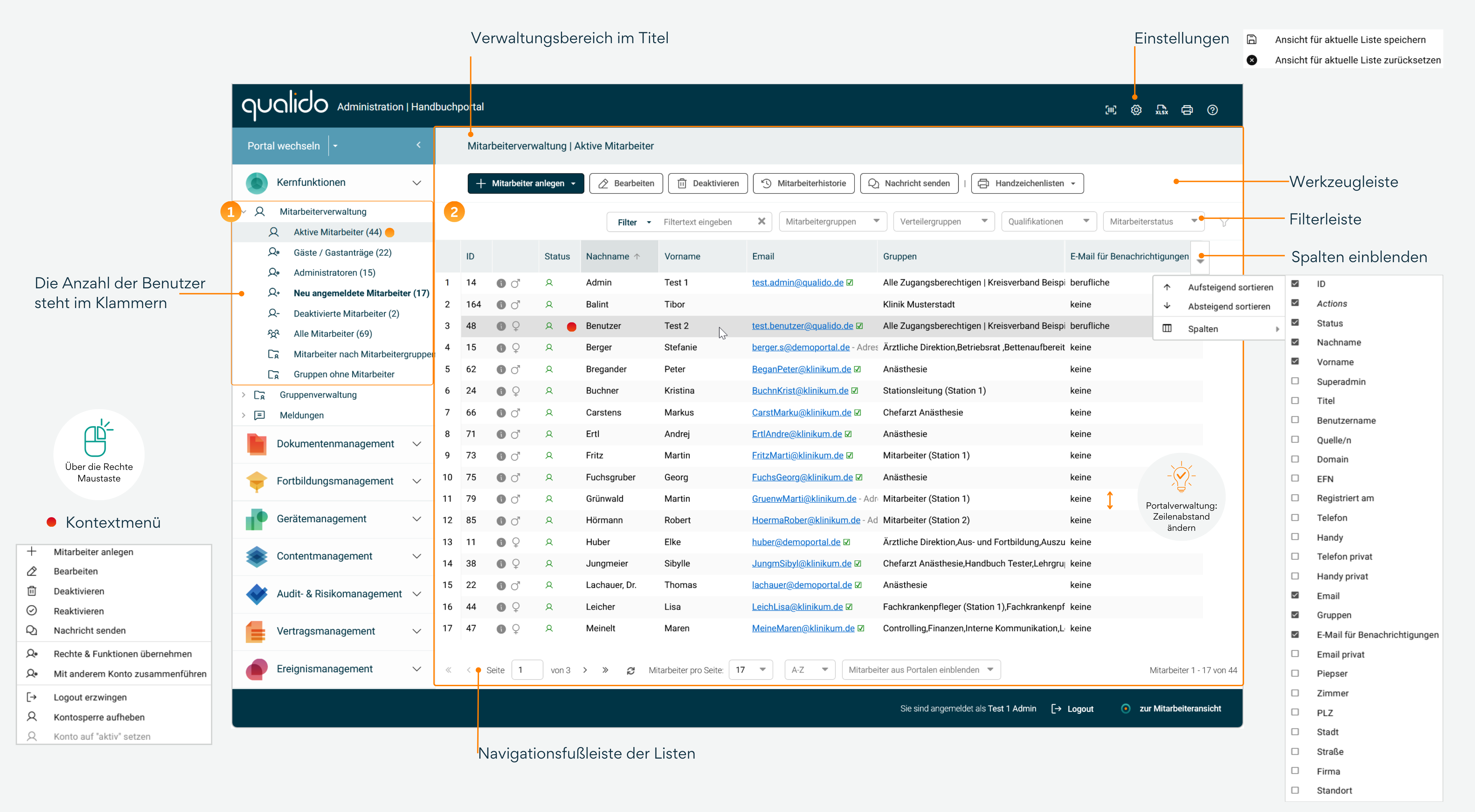The image size is (1475, 812).
Task: Open the help question mark icon
Action: 1212,110
